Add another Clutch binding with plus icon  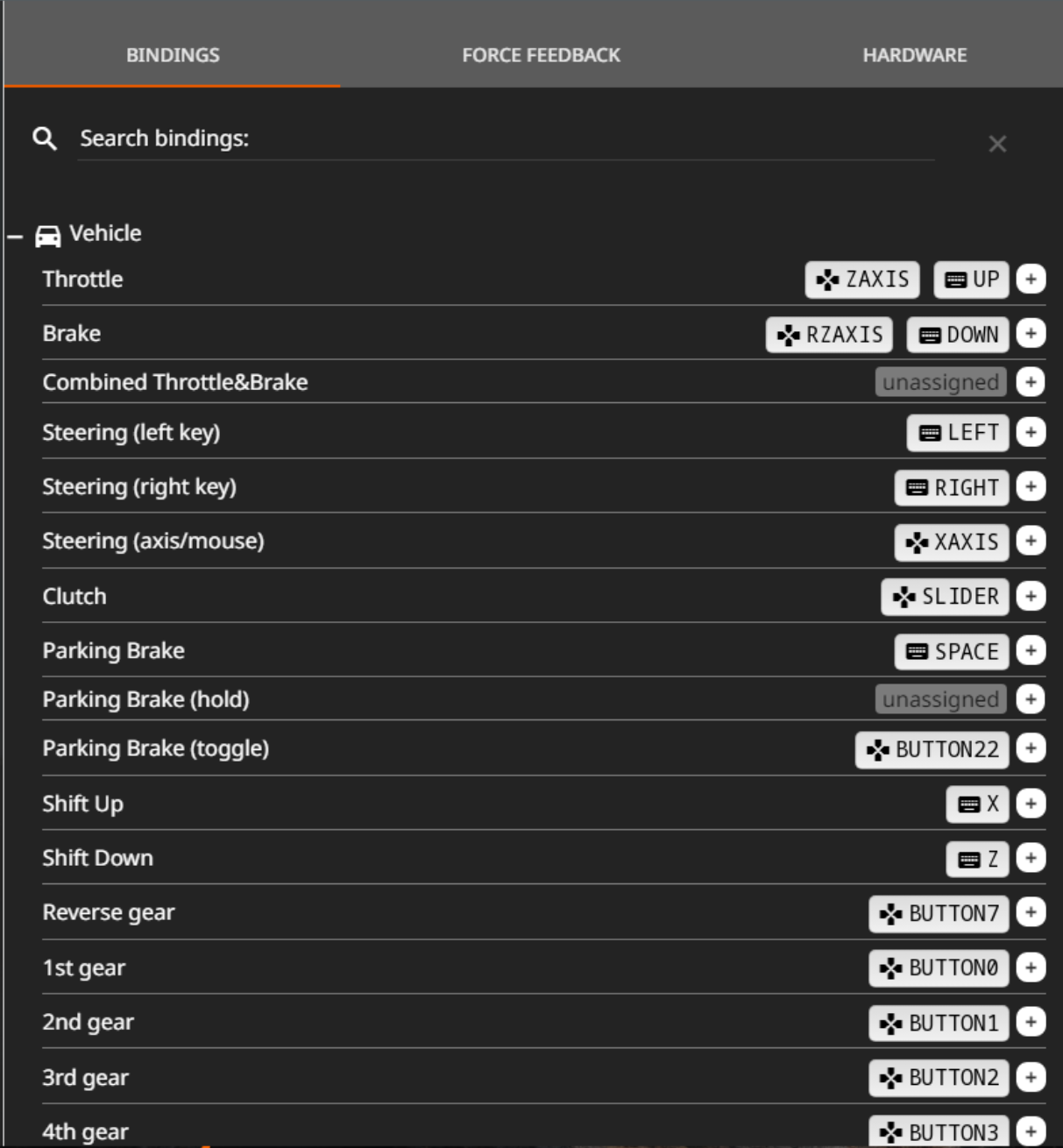tap(1031, 597)
